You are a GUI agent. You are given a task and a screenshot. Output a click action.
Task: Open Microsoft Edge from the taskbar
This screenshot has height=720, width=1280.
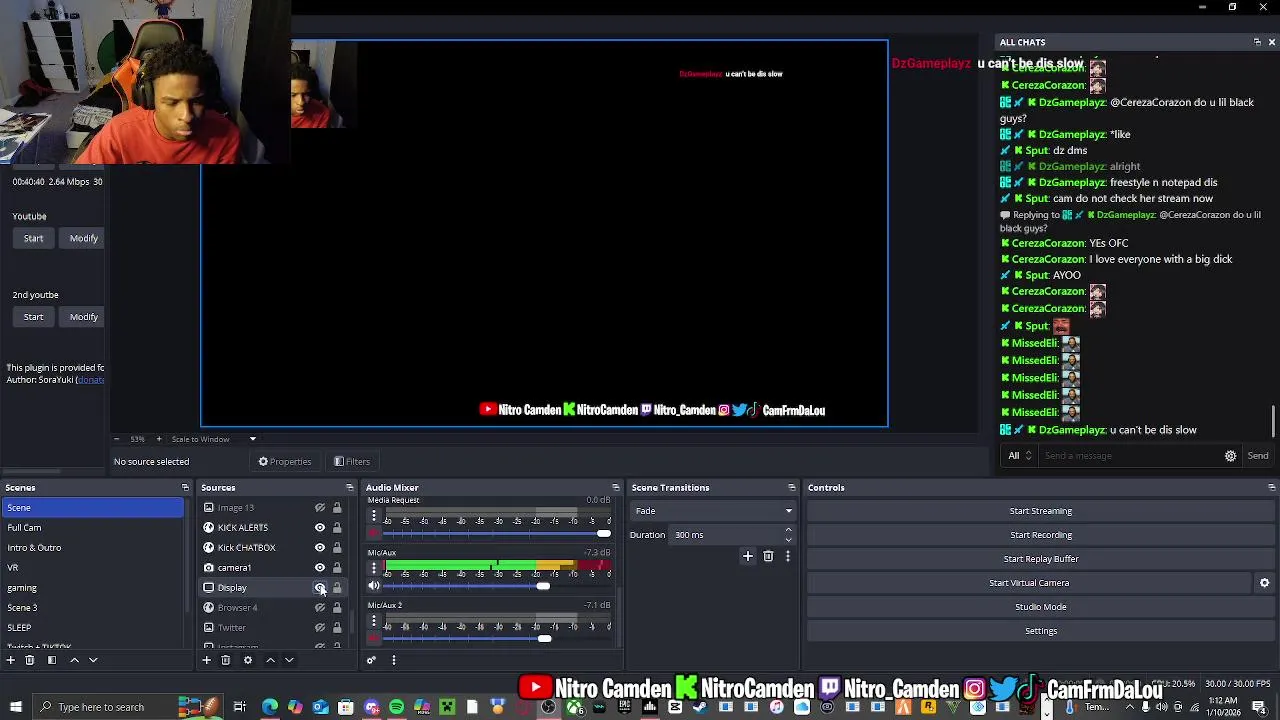point(270,707)
